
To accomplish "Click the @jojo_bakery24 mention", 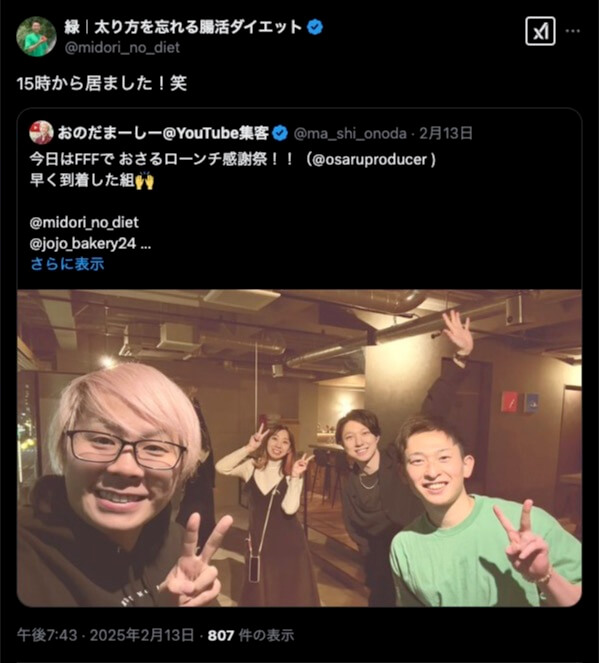I will [x=83, y=244].
